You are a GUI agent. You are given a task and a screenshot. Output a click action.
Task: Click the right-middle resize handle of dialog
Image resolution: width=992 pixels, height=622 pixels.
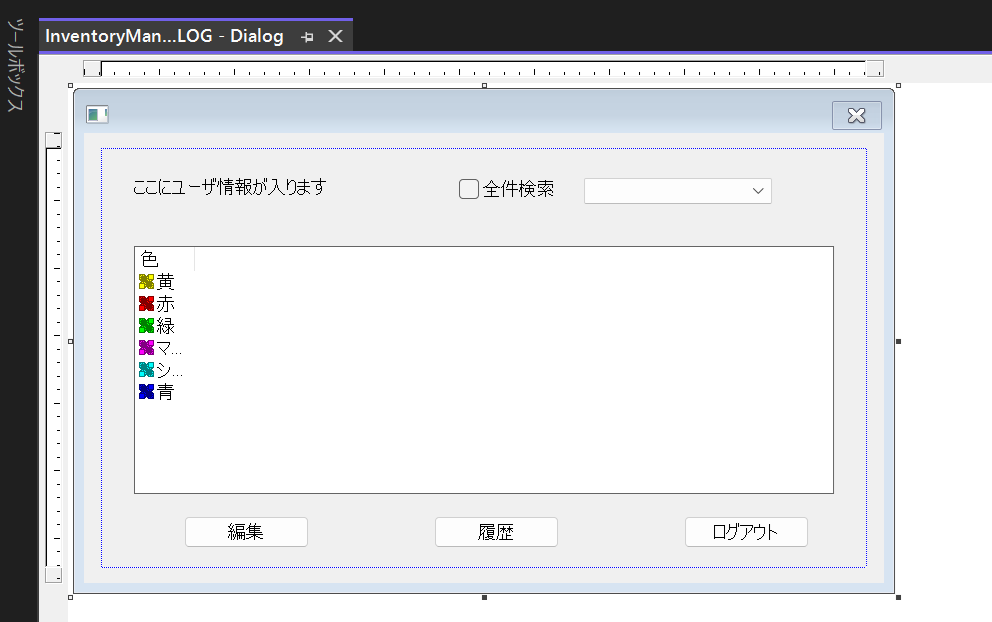click(898, 342)
